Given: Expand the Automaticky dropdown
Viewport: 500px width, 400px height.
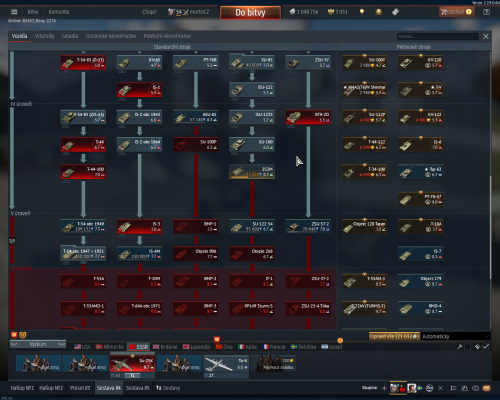Looking at the screenshot, I should [x=456, y=336].
